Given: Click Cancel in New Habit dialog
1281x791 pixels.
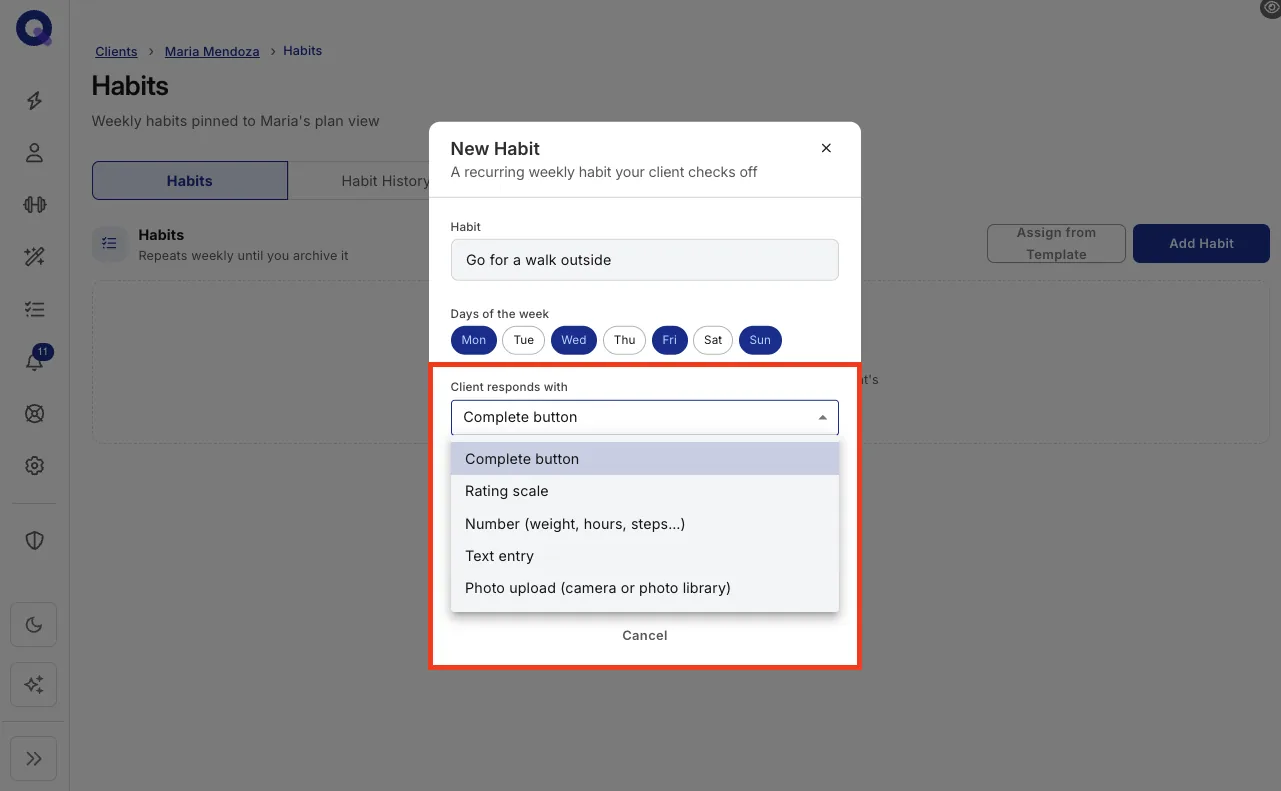Looking at the screenshot, I should pyautogui.click(x=645, y=635).
